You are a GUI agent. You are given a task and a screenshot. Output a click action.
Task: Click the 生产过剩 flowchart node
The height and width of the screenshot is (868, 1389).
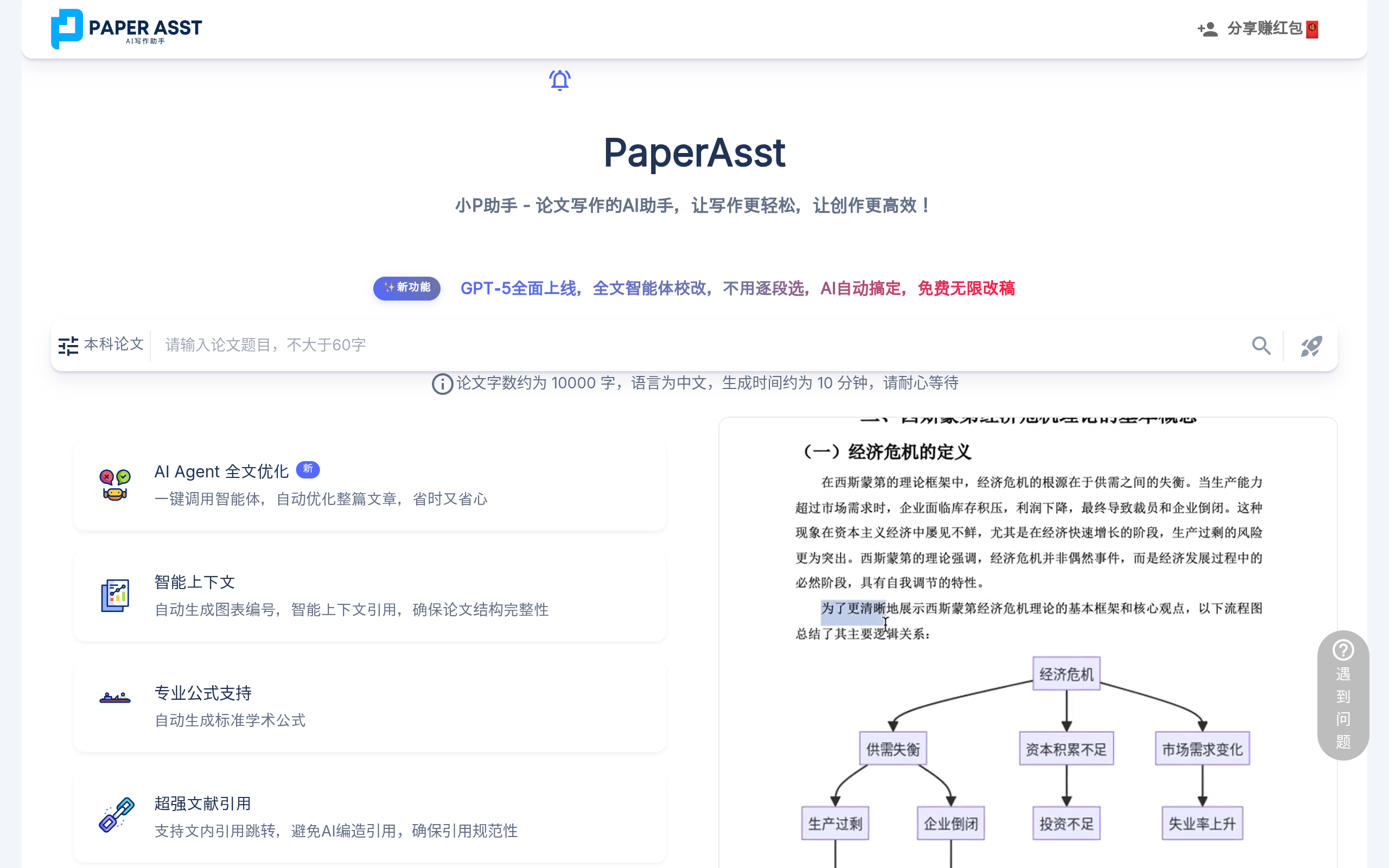835,824
